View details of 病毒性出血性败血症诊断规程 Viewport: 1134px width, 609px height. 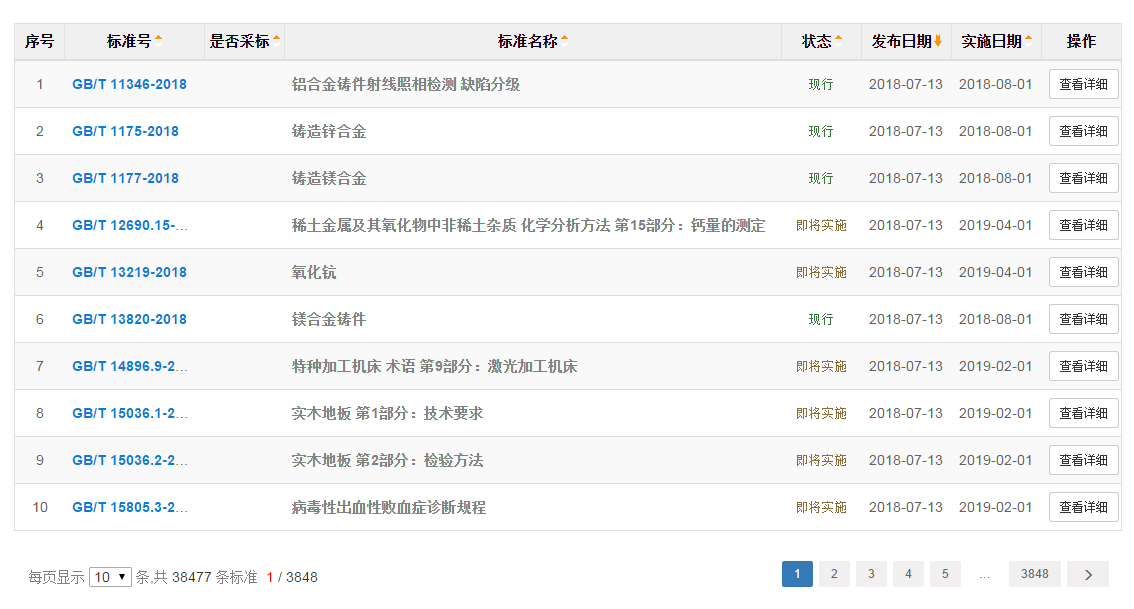coord(1083,507)
